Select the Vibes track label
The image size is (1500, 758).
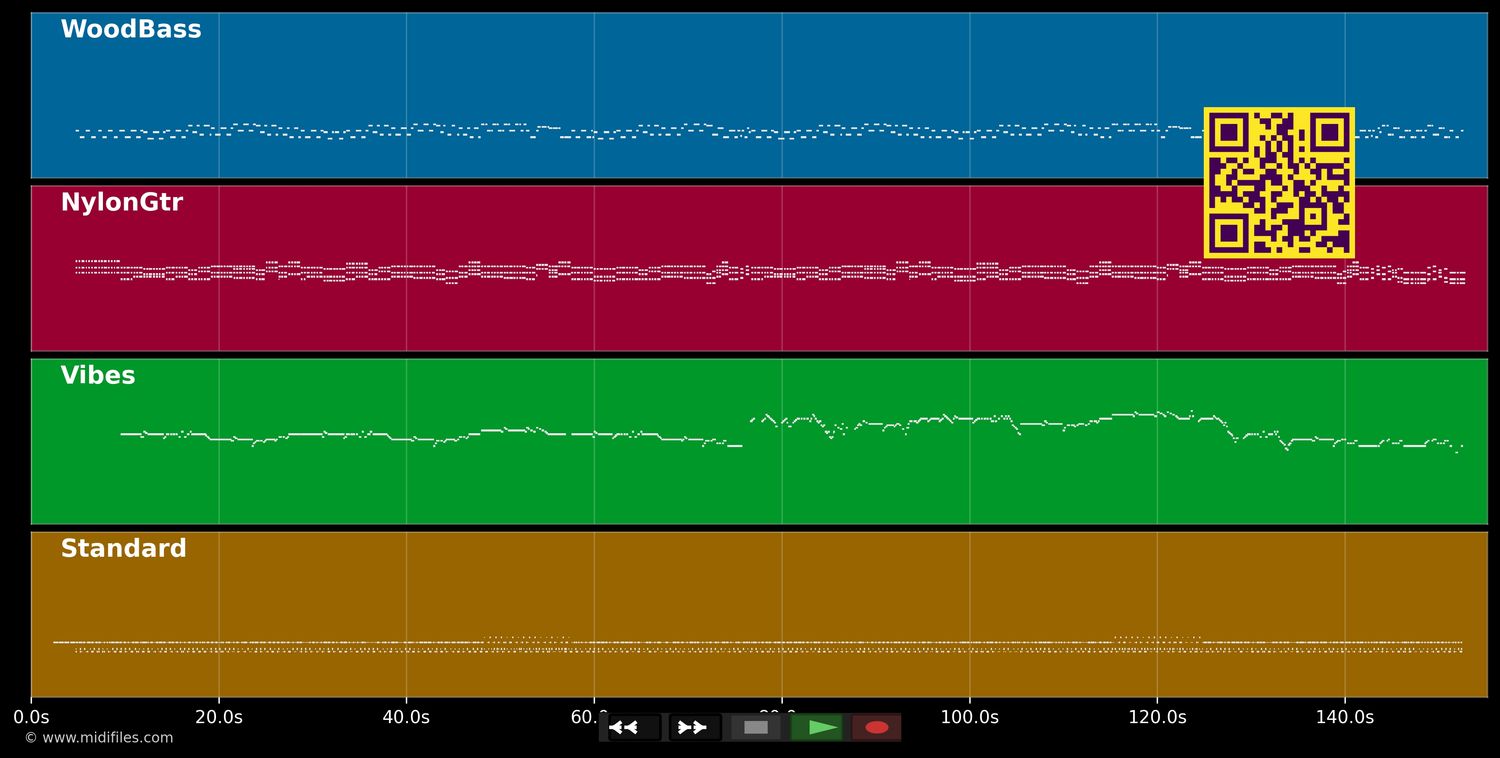(98, 376)
